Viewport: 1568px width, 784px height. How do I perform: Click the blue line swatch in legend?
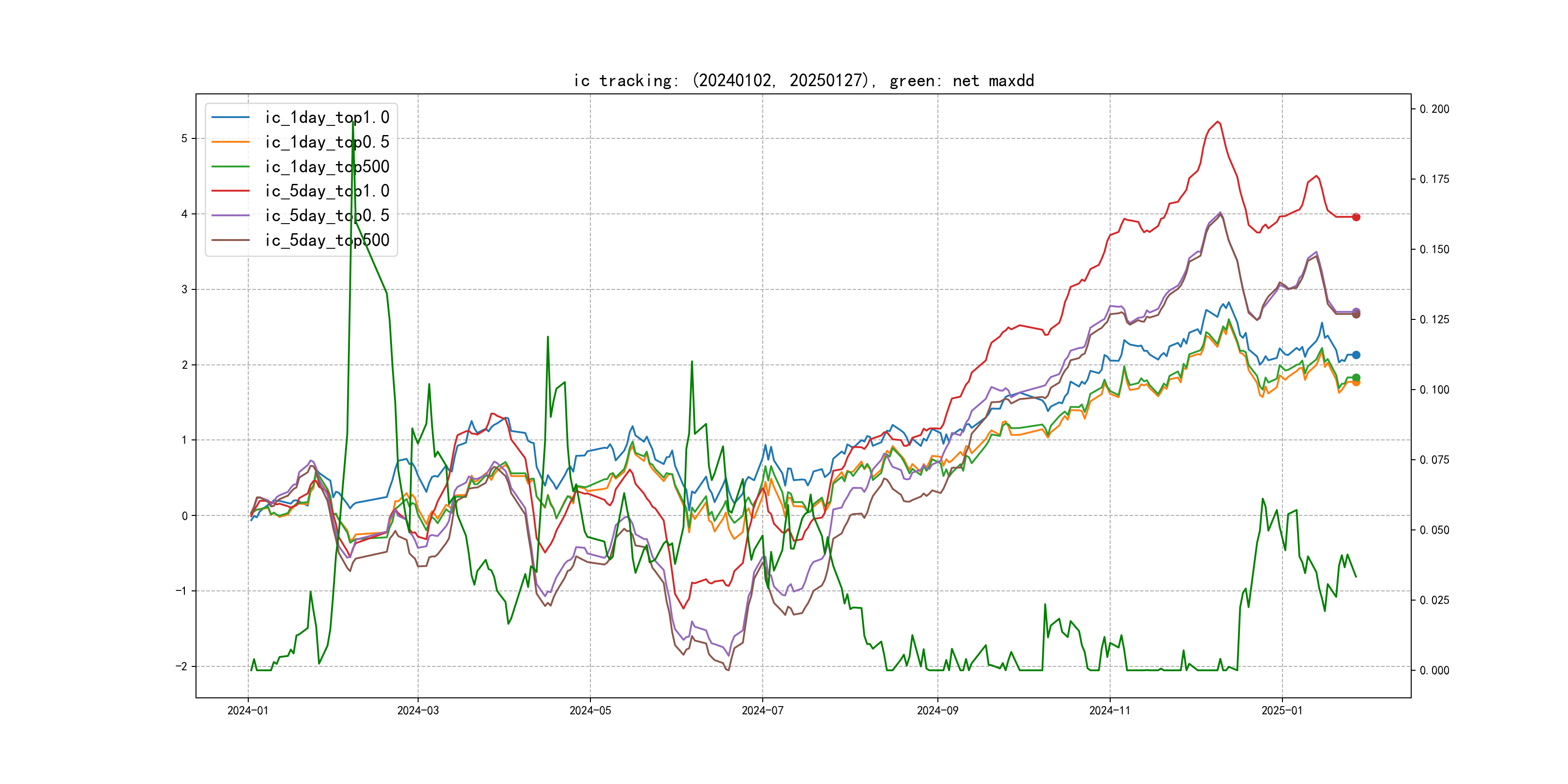pyautogui.click(x=230, y=117)
